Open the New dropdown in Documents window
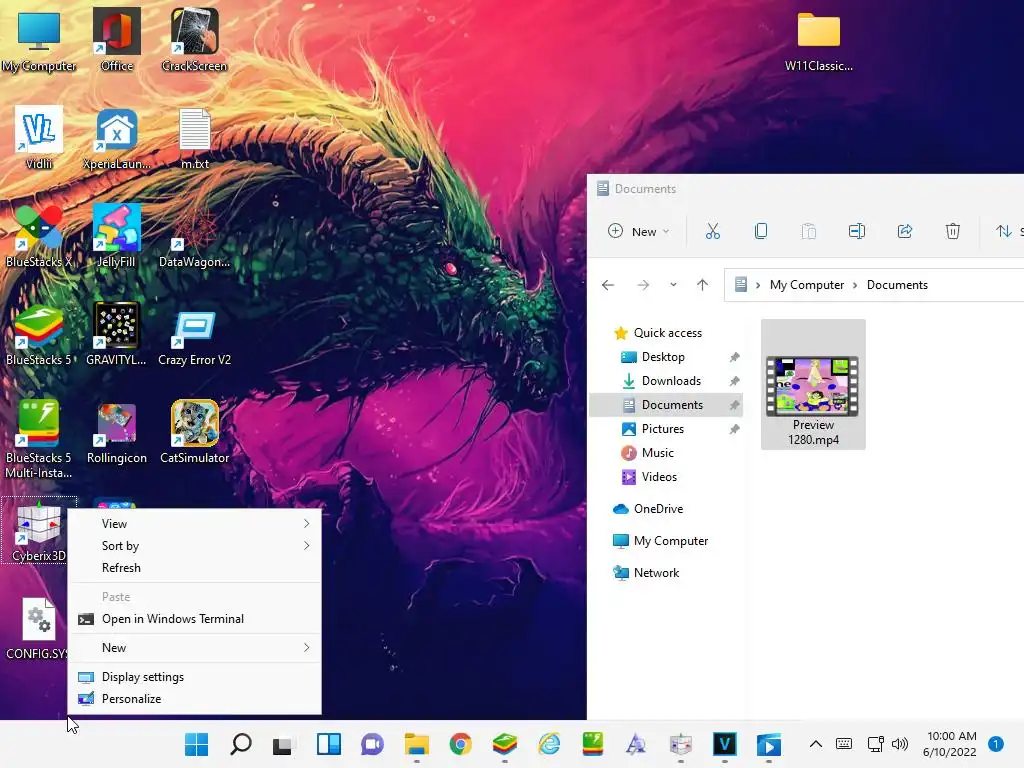The image size is (1024, 768). (639, 231)
